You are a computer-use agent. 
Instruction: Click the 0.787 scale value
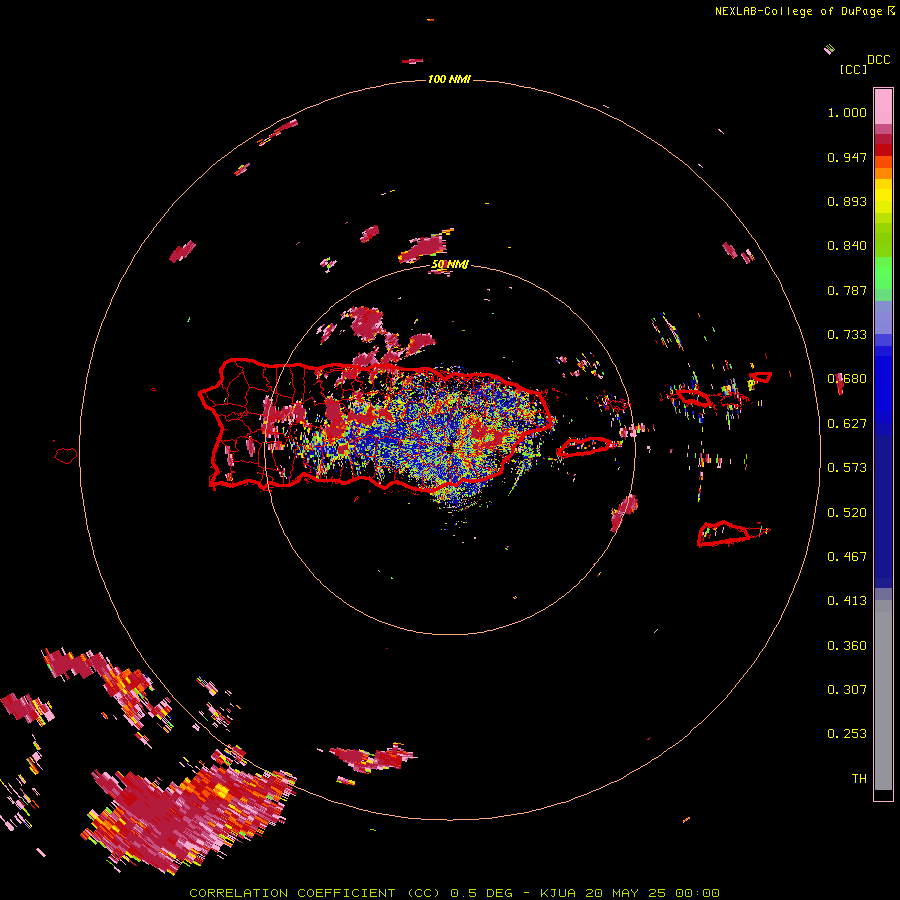847,290
